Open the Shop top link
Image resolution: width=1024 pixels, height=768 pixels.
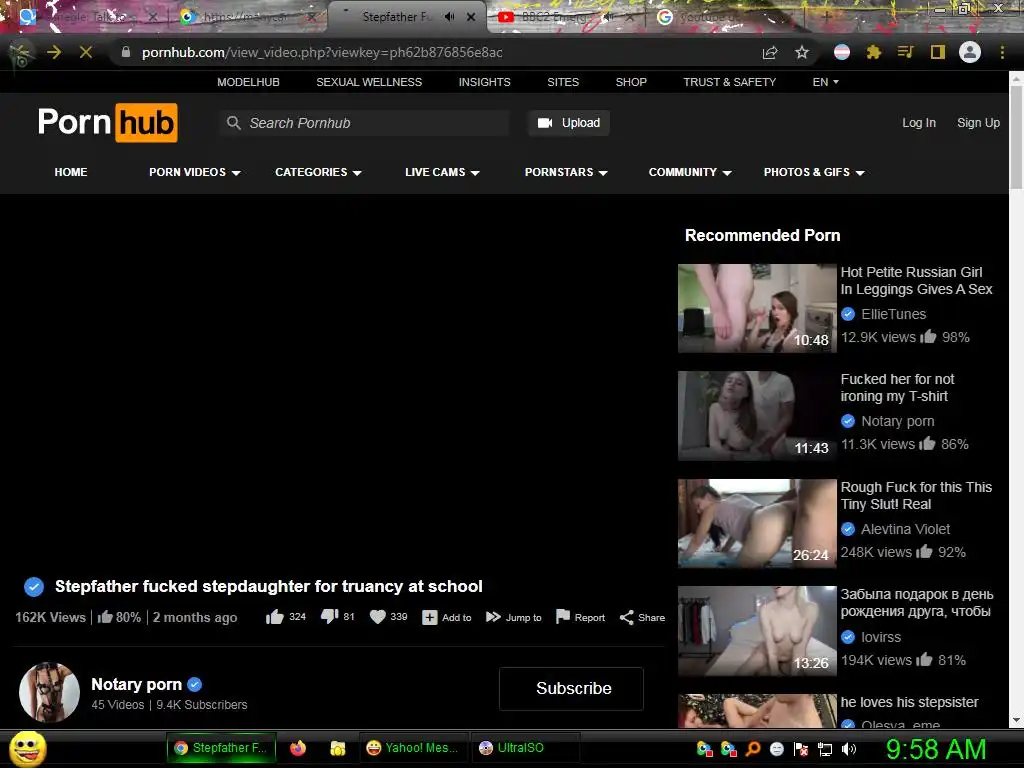point(631,82)
